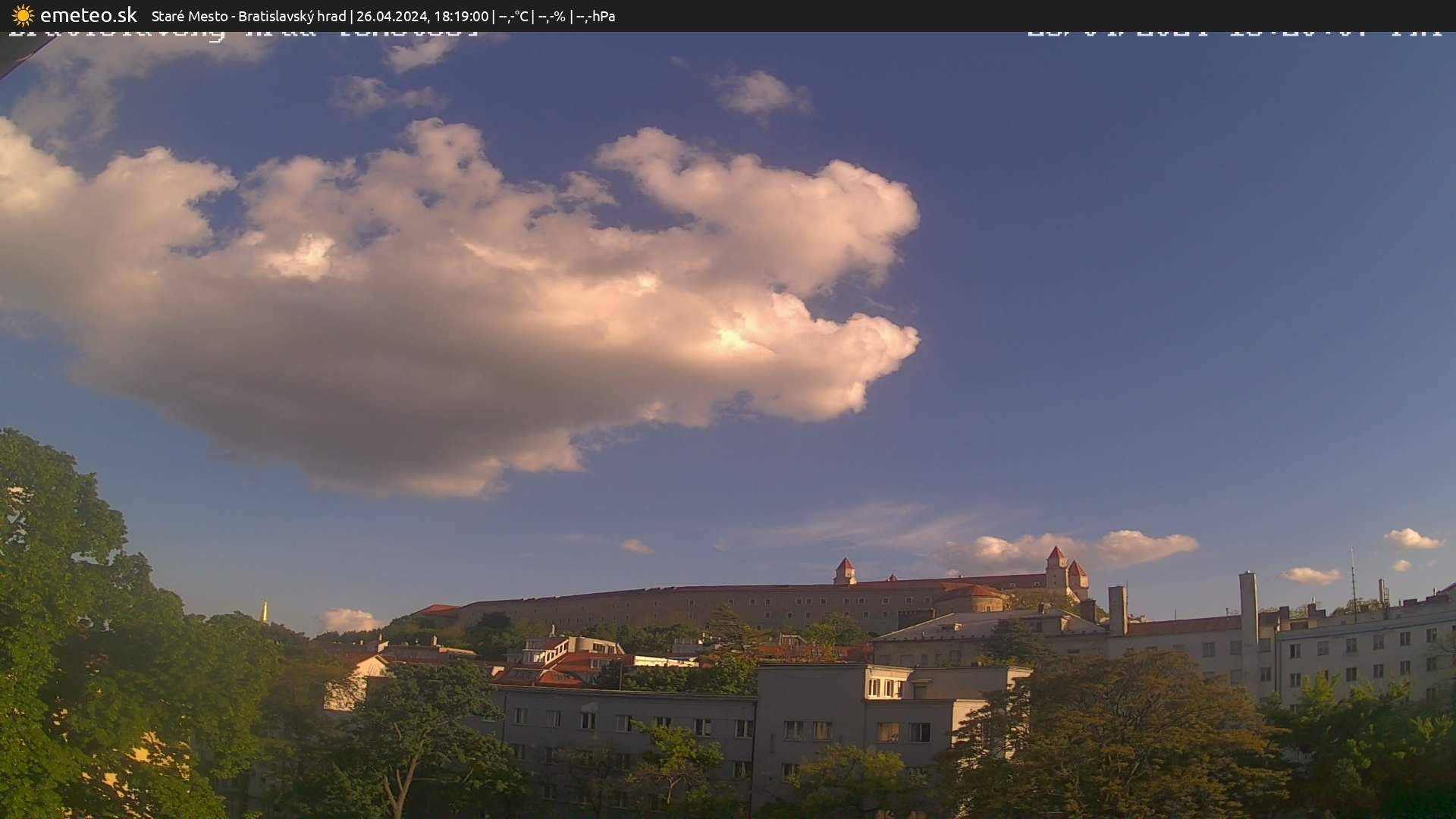Viewport: 1456px width, 819px height.
Task: Select the Bratislavský hrad station label
Action: click(292, 15)
